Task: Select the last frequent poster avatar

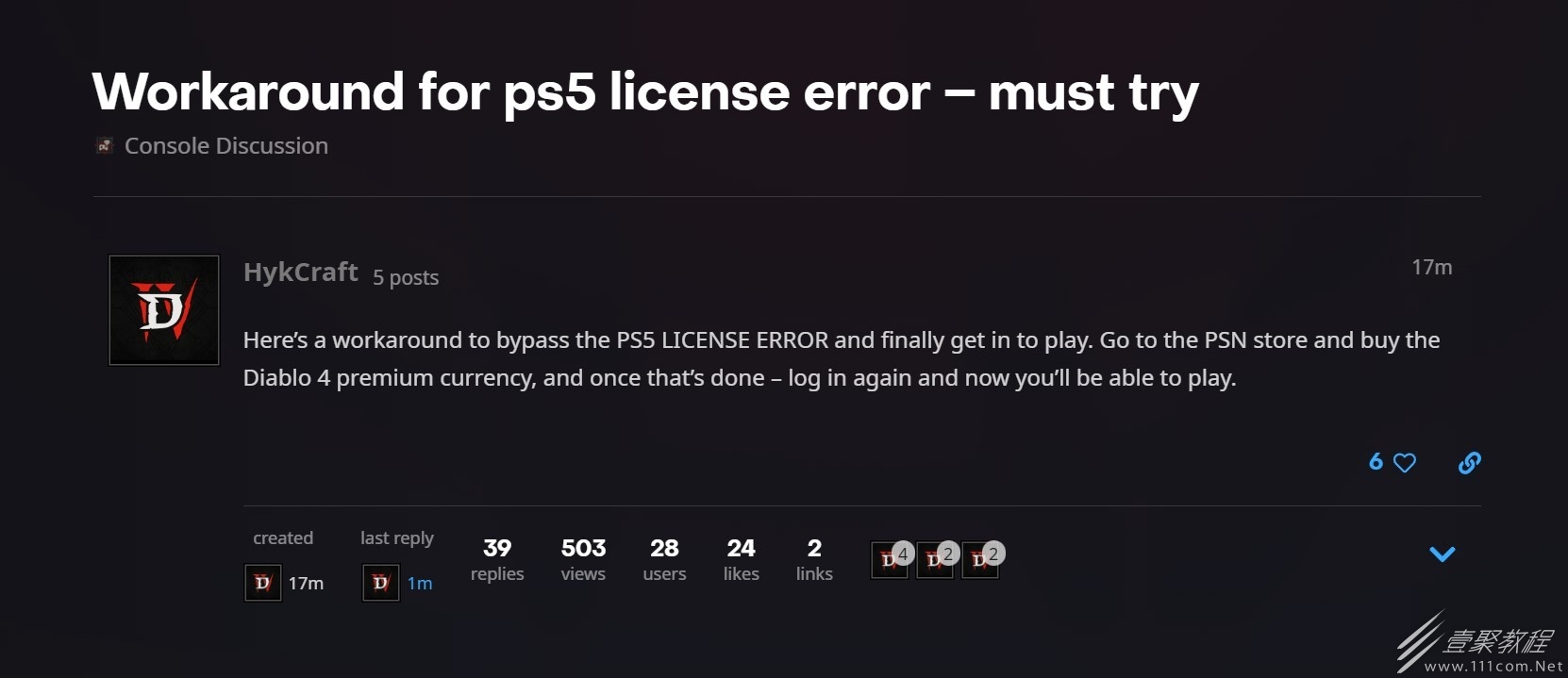Action: pyautogui.click(x=980, y=559)
